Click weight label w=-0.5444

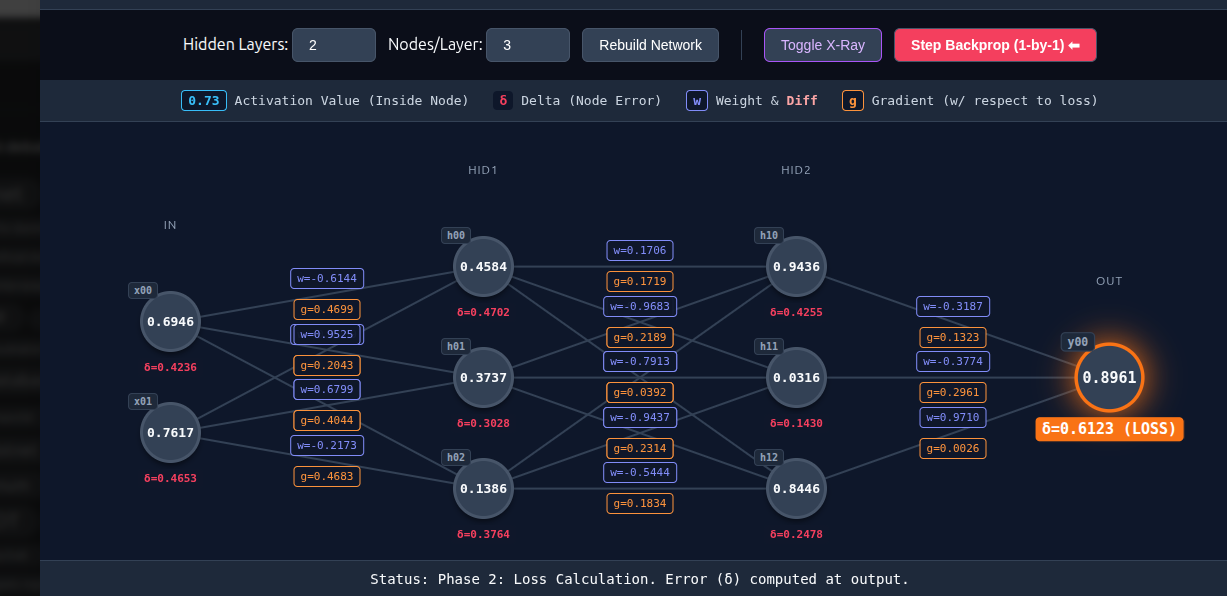click(x=640, y=472)
